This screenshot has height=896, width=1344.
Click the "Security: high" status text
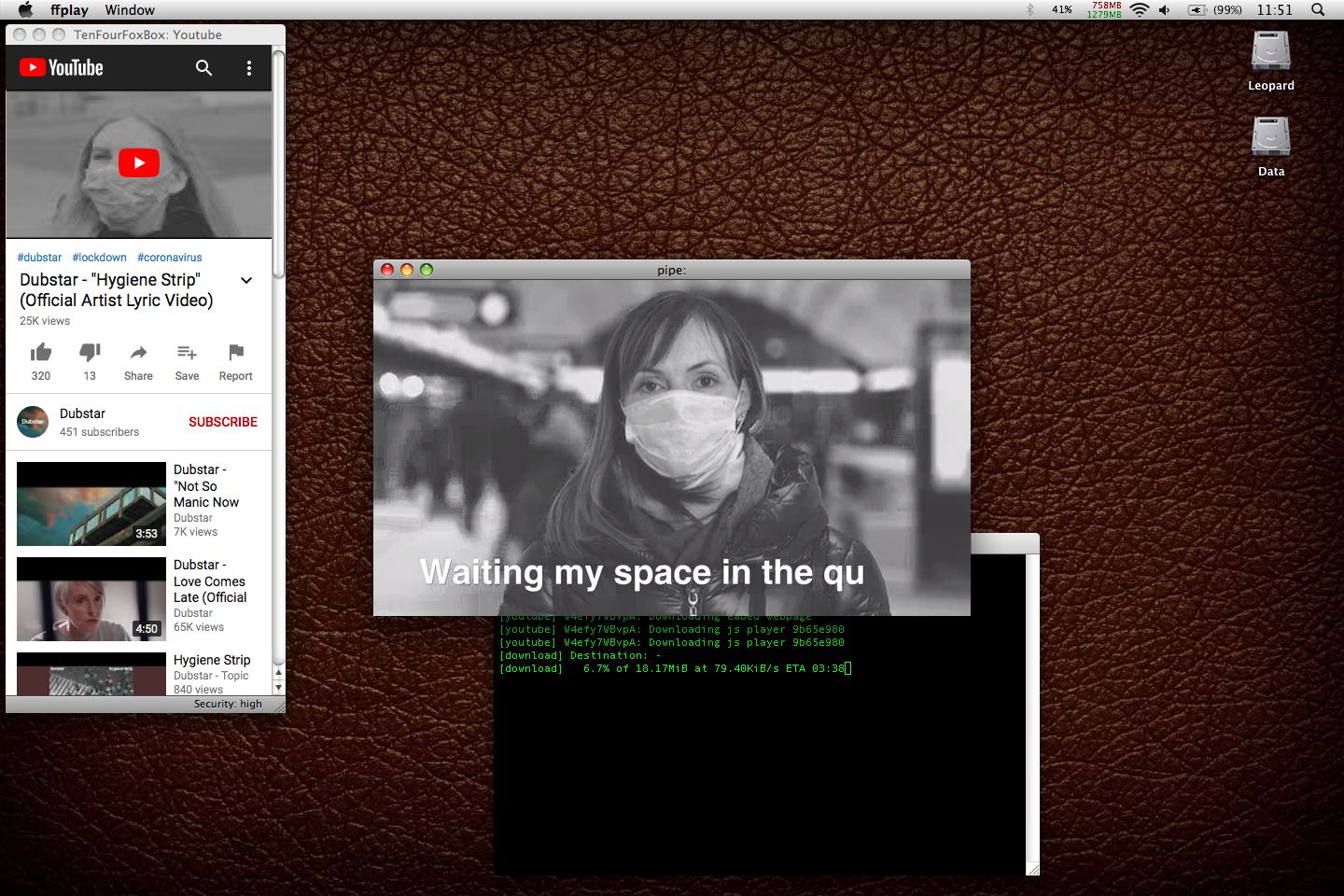click(x=228, y=704)
